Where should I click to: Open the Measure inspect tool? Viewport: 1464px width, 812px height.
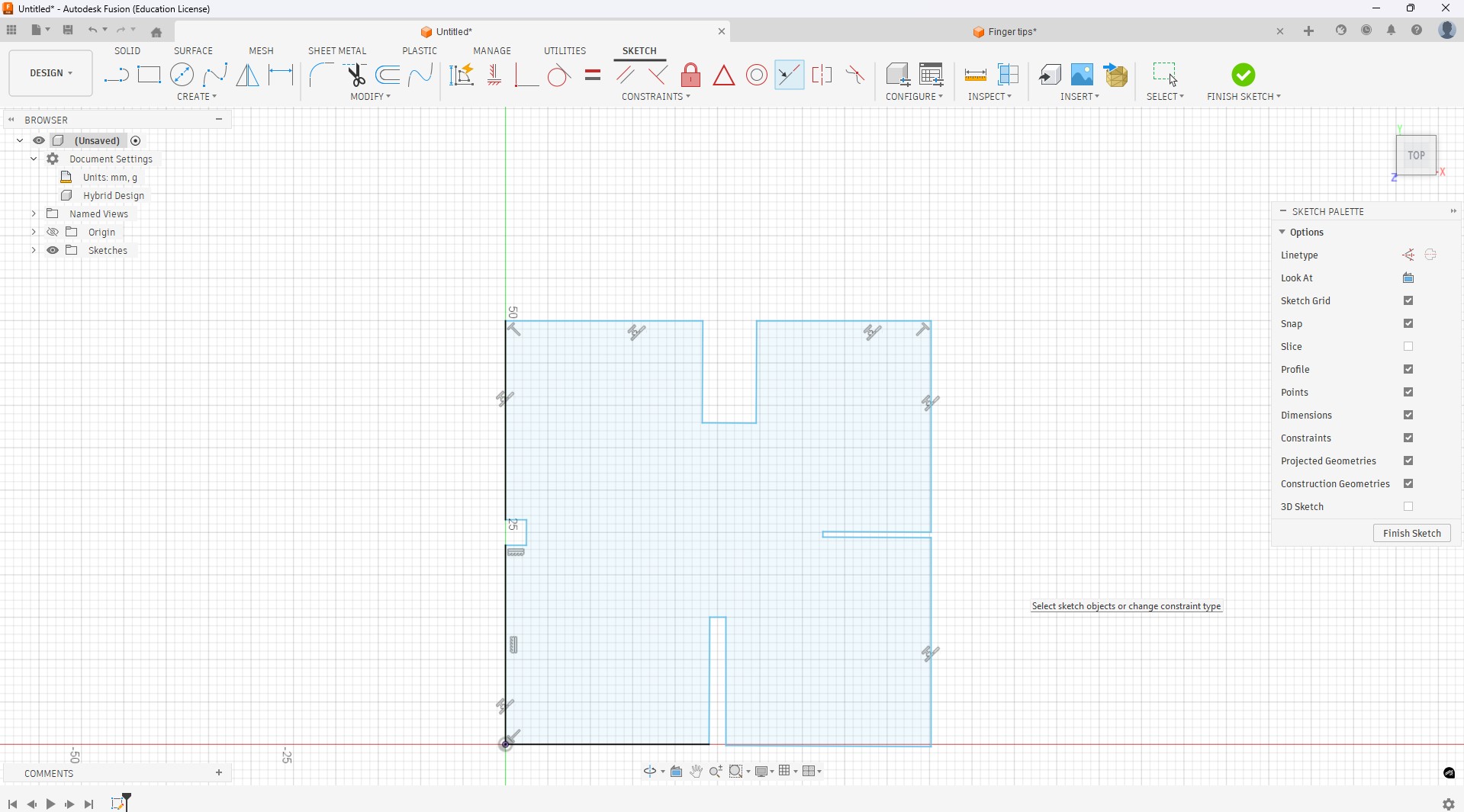point(975,75)
